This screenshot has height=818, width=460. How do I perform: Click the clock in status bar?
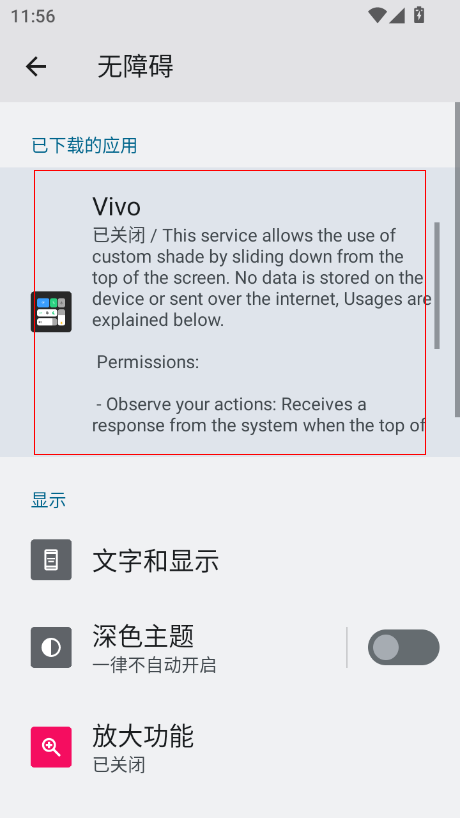(33, 16)
